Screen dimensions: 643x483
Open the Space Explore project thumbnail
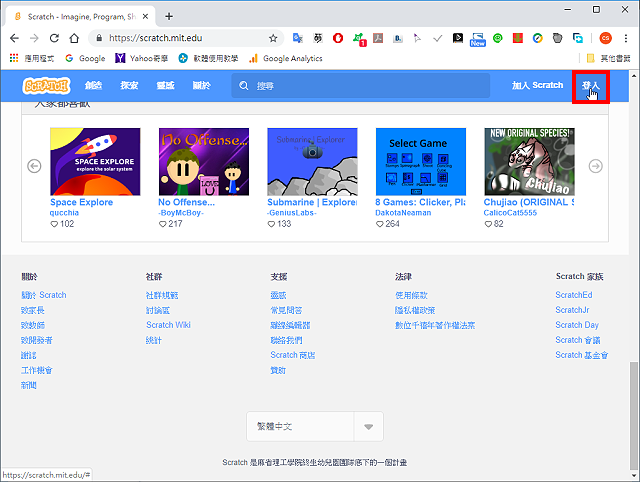[95, 162]
